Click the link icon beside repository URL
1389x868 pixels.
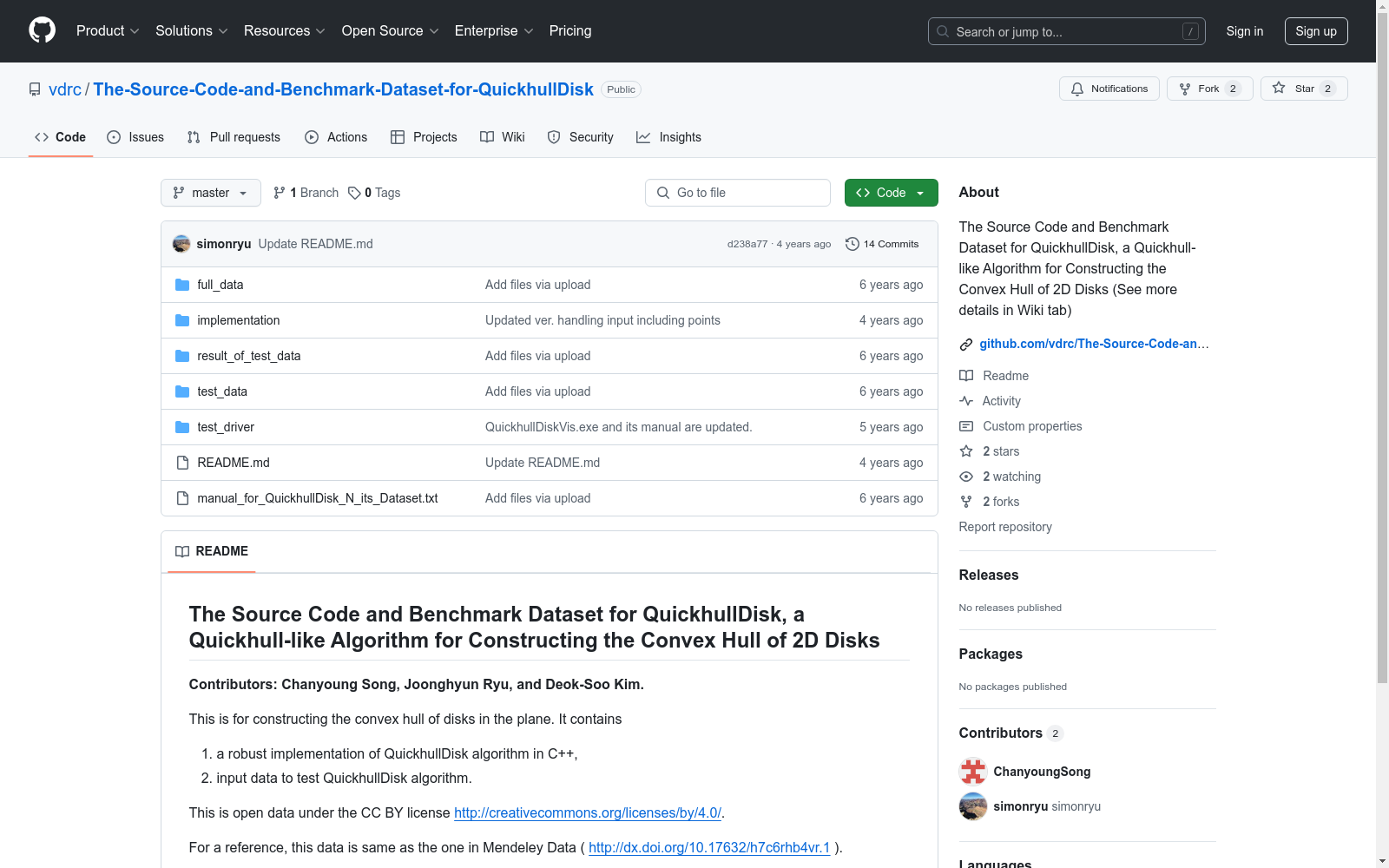point(966,345)
